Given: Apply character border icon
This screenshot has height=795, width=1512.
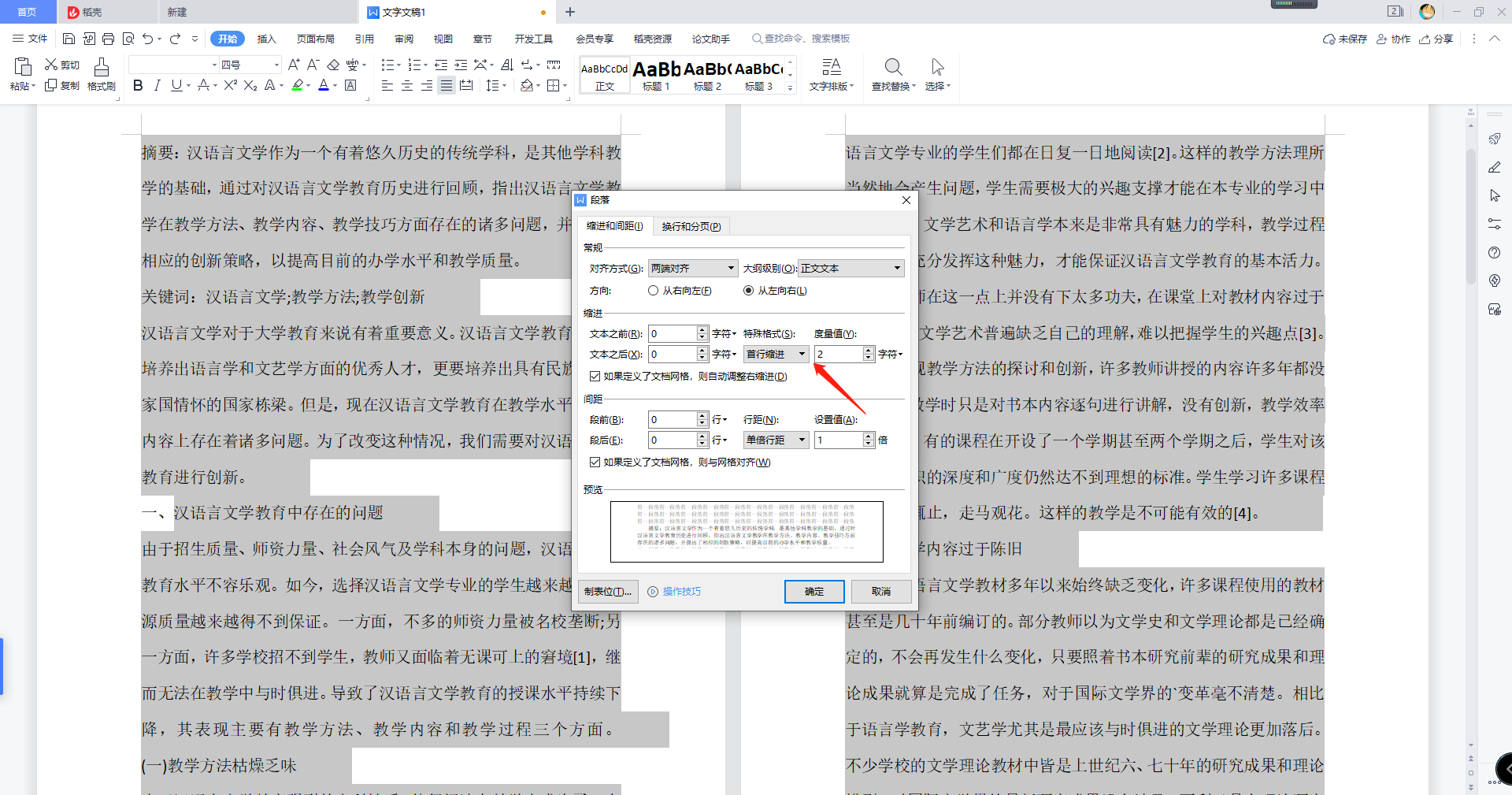Looking at the screenshot, I should [351, 85].
